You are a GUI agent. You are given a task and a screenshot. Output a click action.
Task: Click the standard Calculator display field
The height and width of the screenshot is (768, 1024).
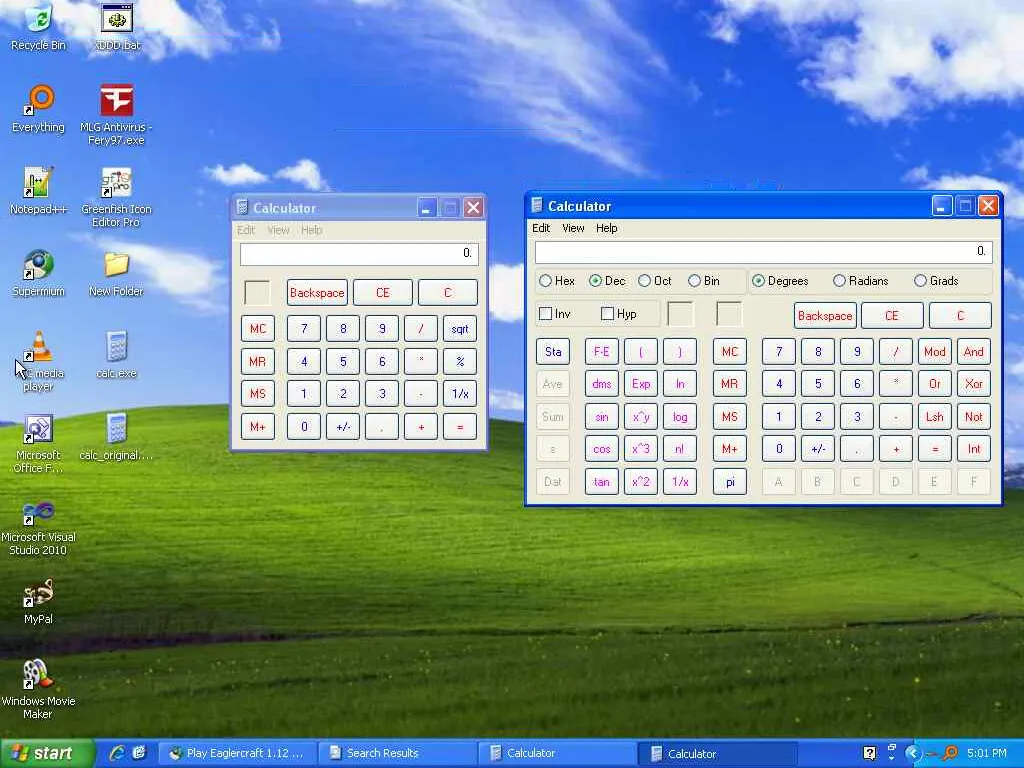point(359,253)
